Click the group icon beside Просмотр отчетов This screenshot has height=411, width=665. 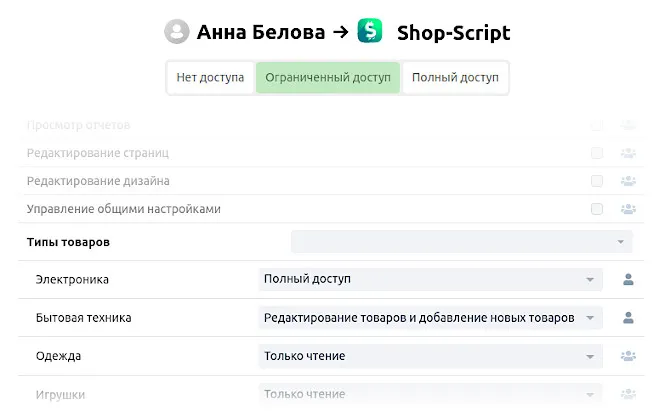point(628,125)
